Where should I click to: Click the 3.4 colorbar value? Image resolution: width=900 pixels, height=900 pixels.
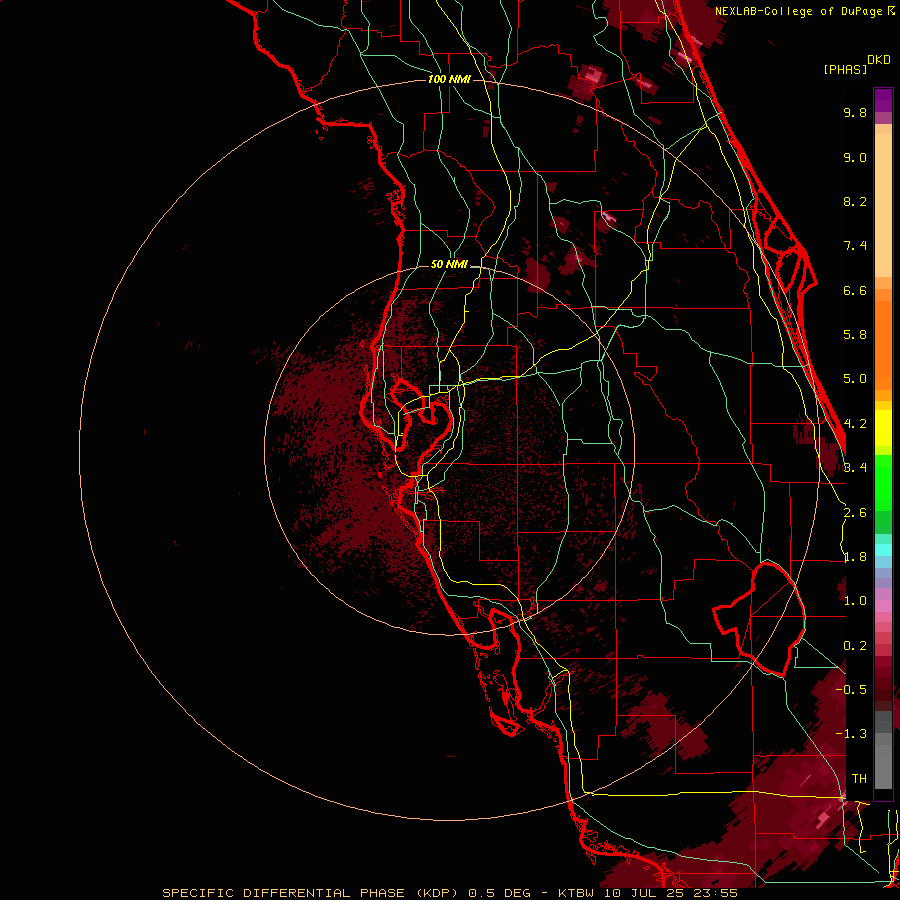click(856, 468)
